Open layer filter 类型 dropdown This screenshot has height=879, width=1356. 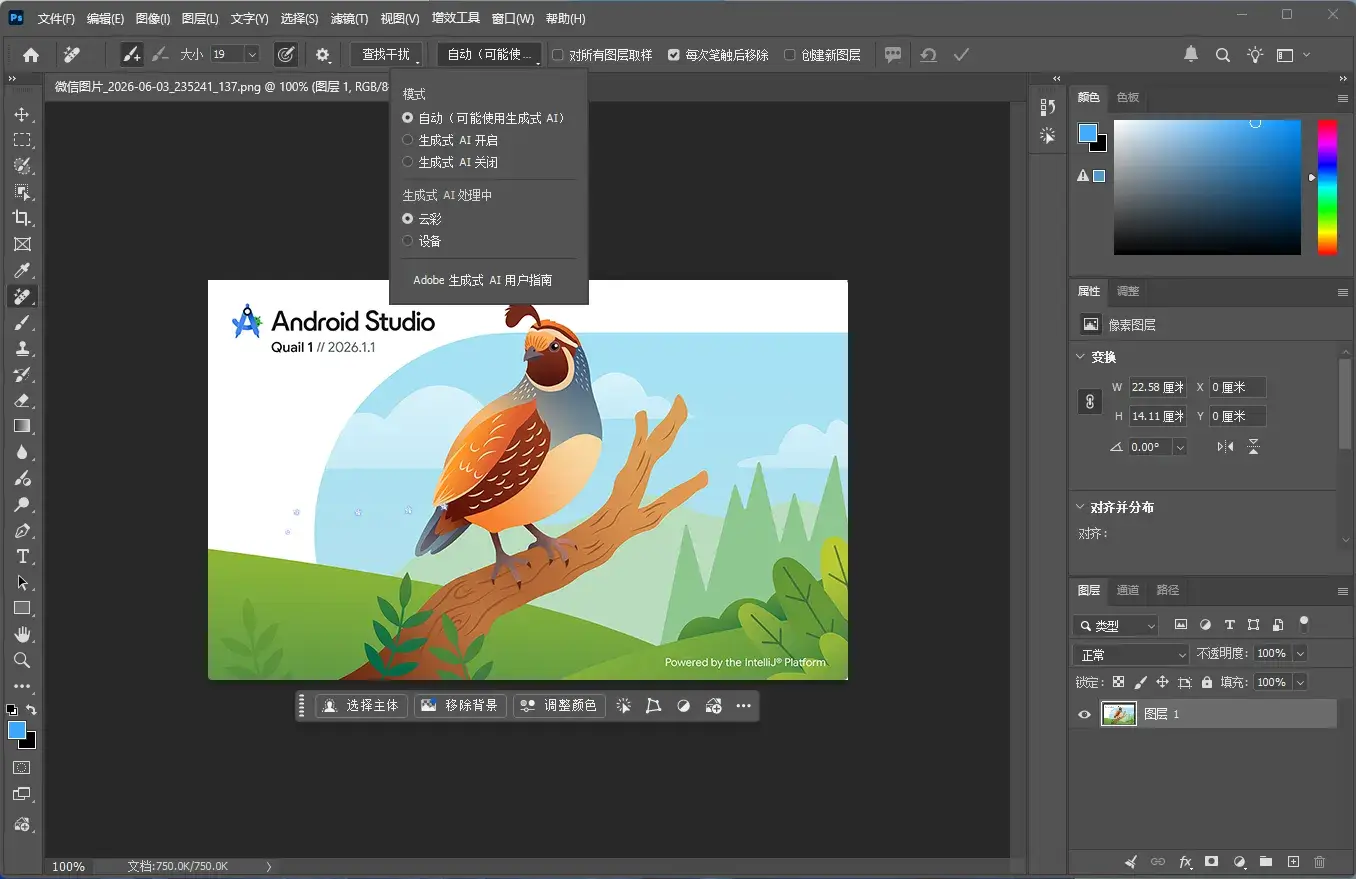pyautogui.click(x=1115, y=626)
